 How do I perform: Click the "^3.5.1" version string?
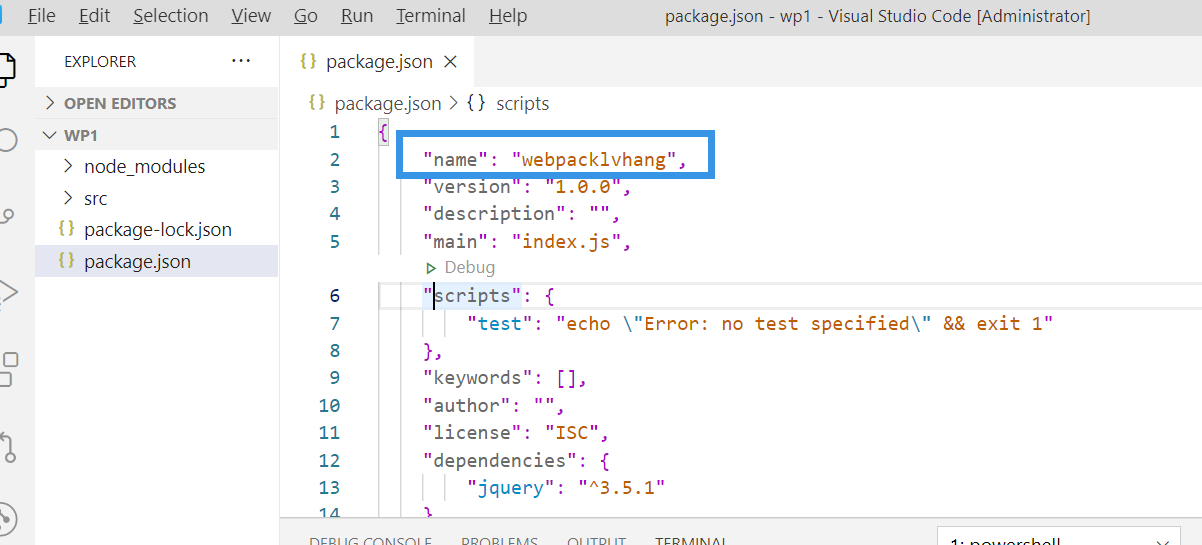coord(622,489)
